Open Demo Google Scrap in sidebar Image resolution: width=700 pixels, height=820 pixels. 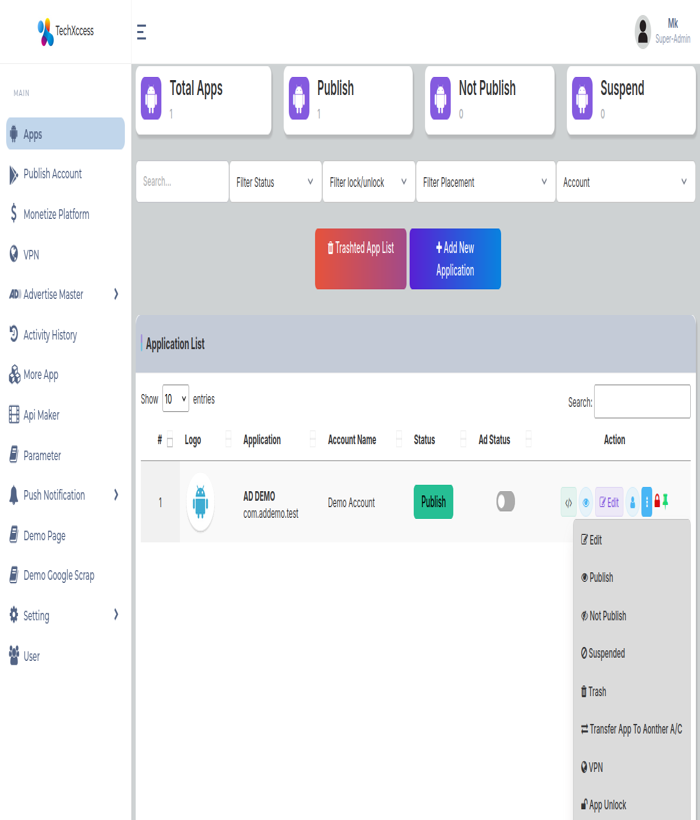[x=65, y=575]
